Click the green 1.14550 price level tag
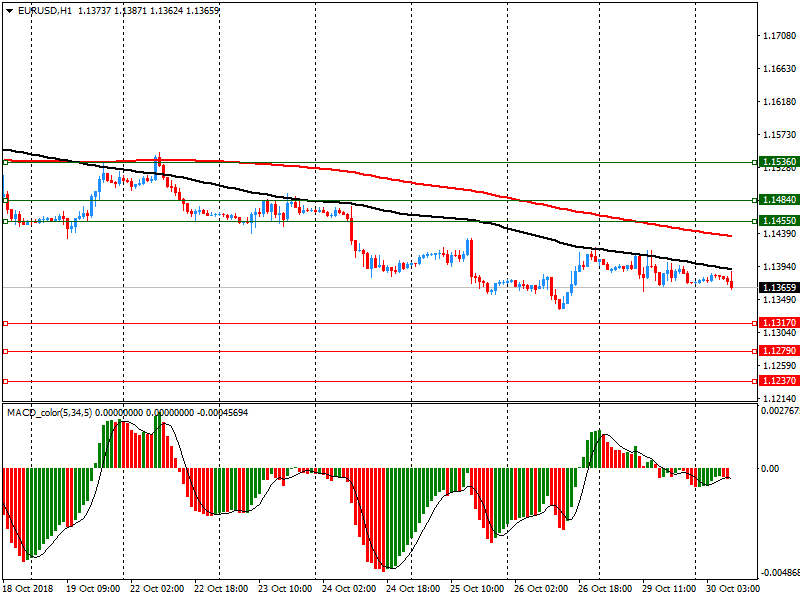This screenshot has width=800, height=600. click(x=778, y=220)
